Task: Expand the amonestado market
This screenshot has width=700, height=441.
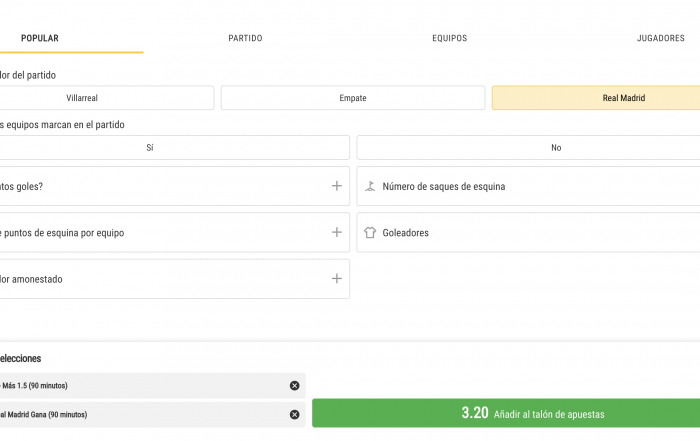Action: [337, 279]
